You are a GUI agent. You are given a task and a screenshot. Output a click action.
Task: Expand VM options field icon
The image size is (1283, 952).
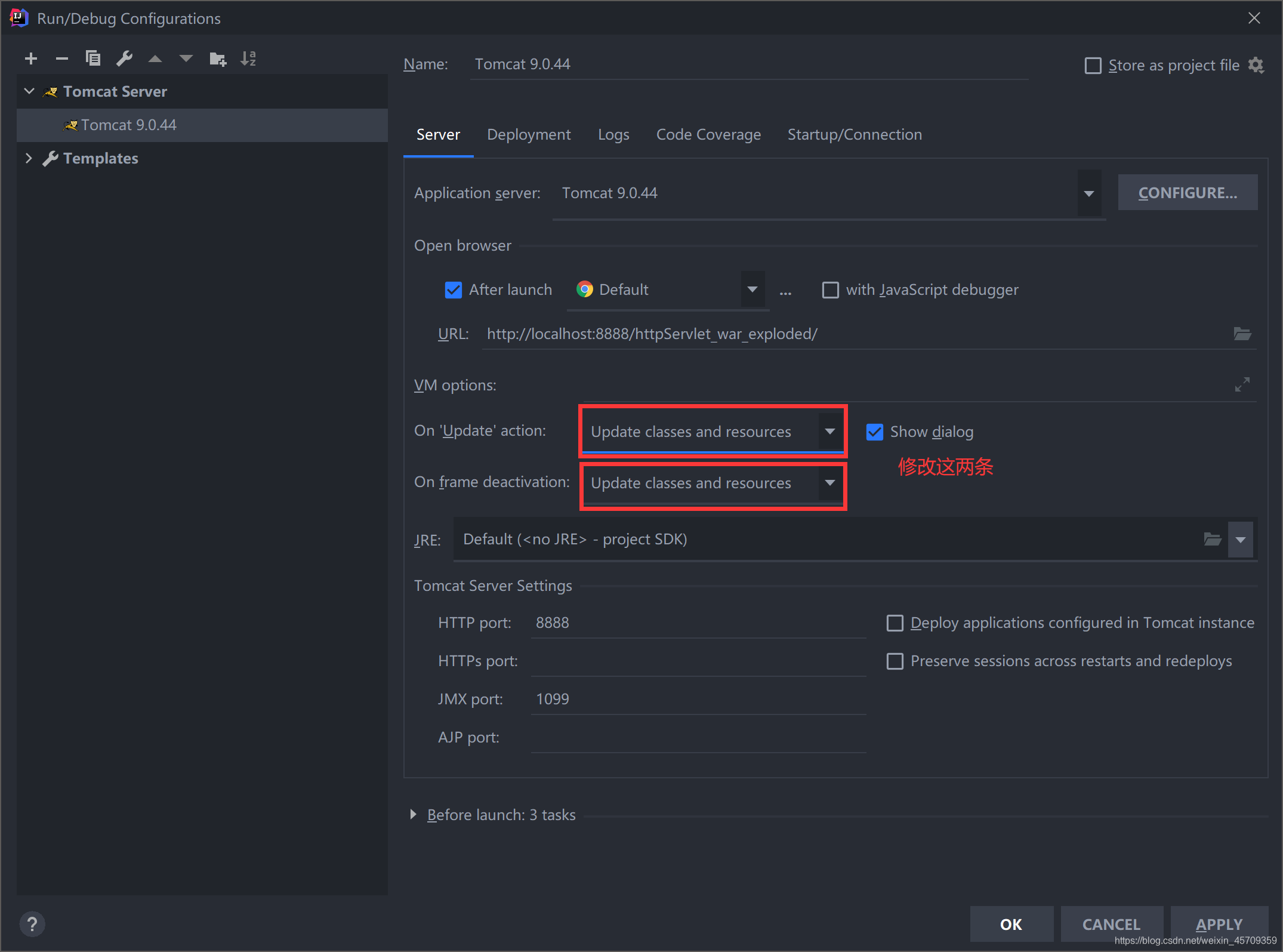point(1242,384)
